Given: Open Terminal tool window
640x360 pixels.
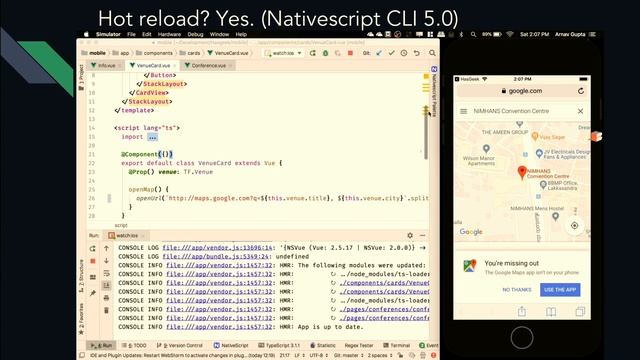Looking at the screenshot, I should [396, 345].
